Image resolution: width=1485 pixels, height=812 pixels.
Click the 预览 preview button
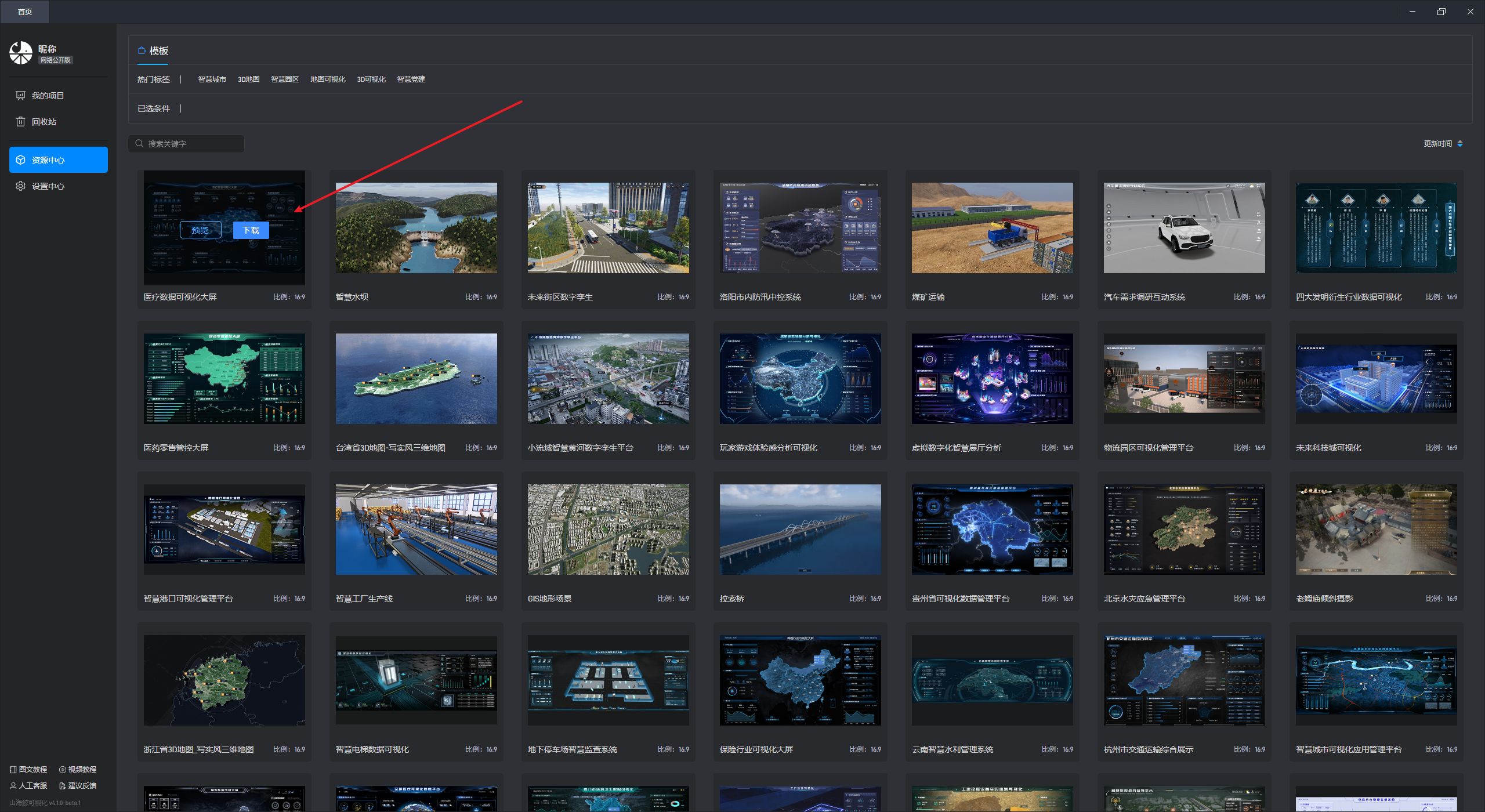click(200, 230)
